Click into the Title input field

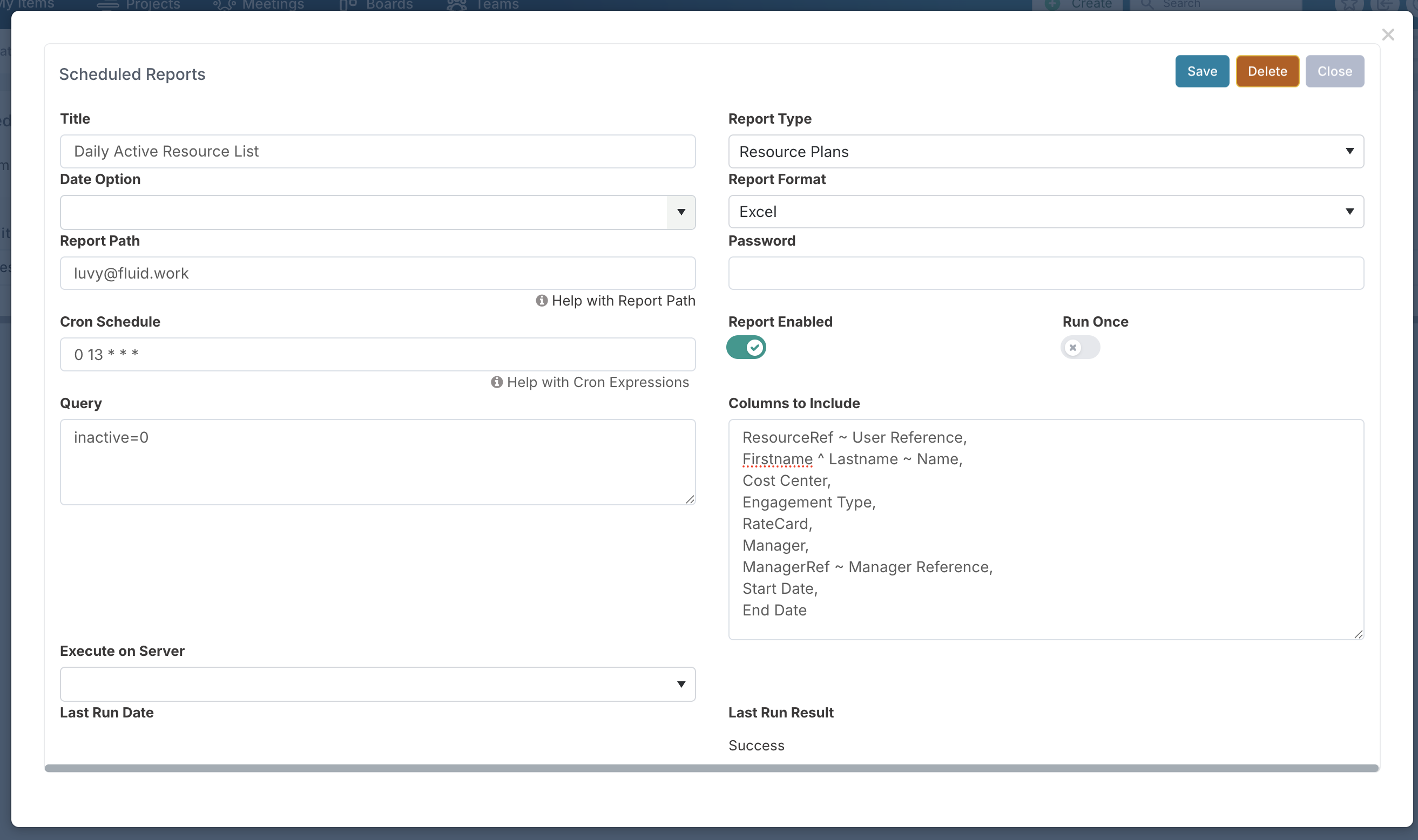(377, 152)
